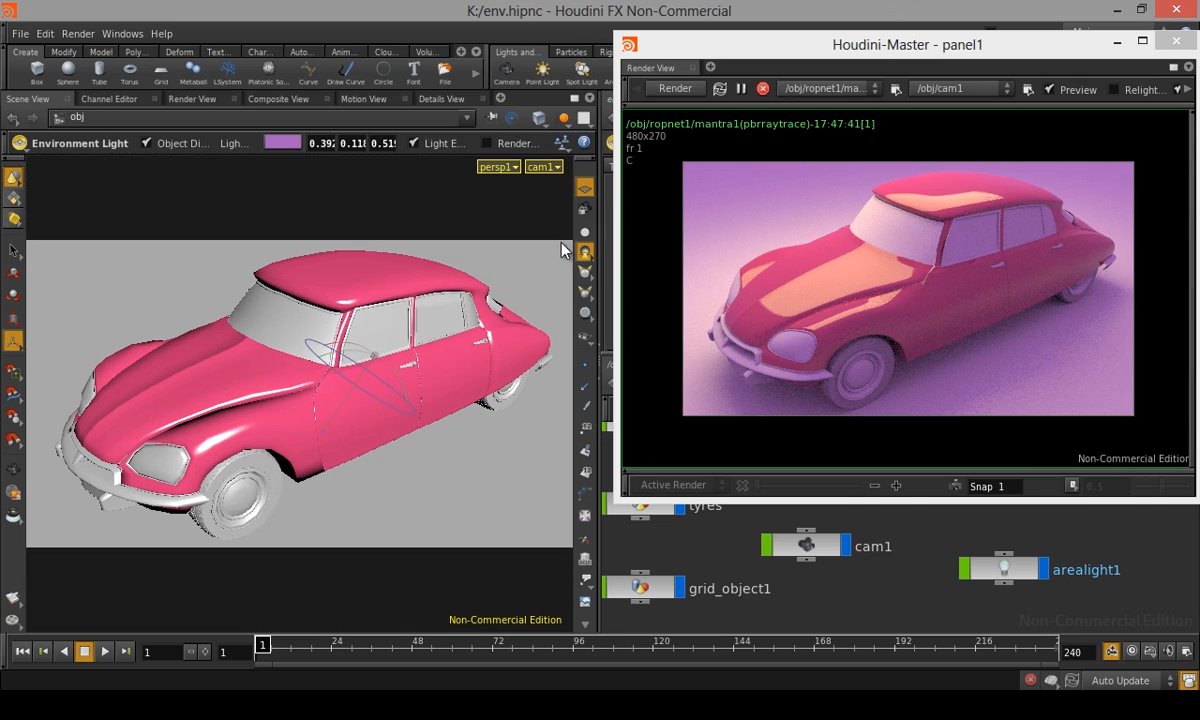
Task: Select the LSystem shelf tool
Action: click(227, 73)
